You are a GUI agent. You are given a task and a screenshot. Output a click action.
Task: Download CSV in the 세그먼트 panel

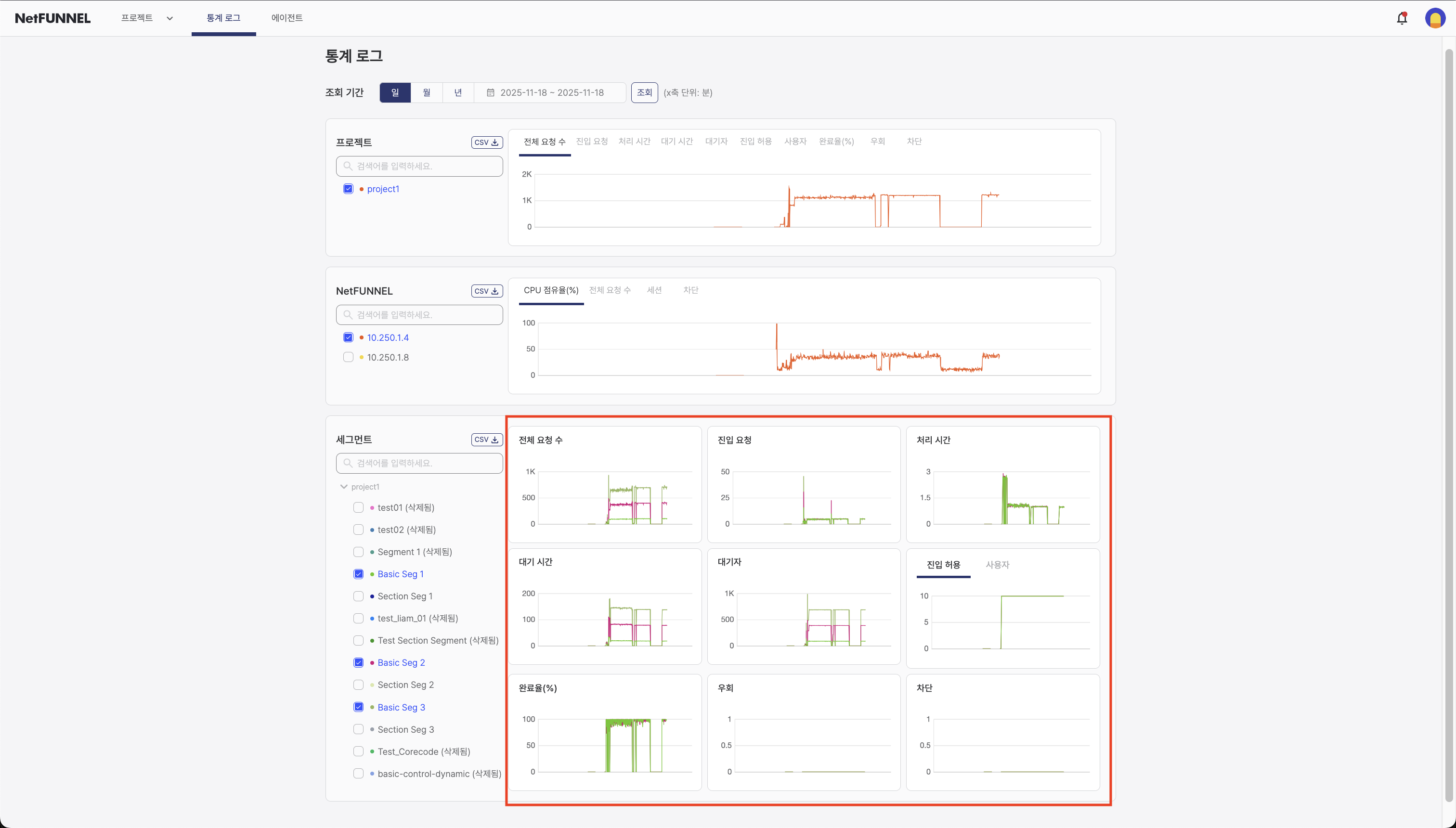pyautogui.click(x=486, y=440)
